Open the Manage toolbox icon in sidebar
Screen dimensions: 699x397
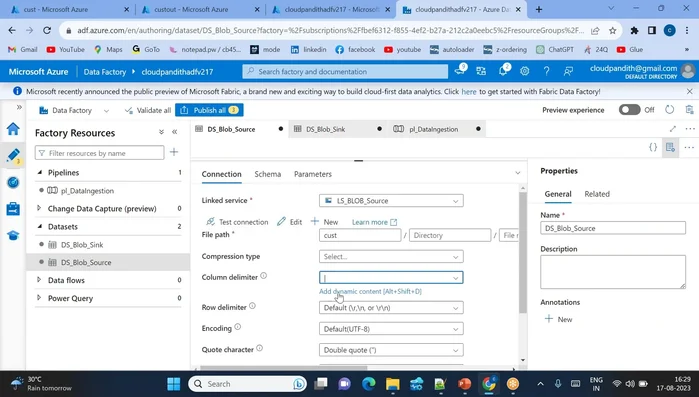pyautogui.click(x=13, y=209)
